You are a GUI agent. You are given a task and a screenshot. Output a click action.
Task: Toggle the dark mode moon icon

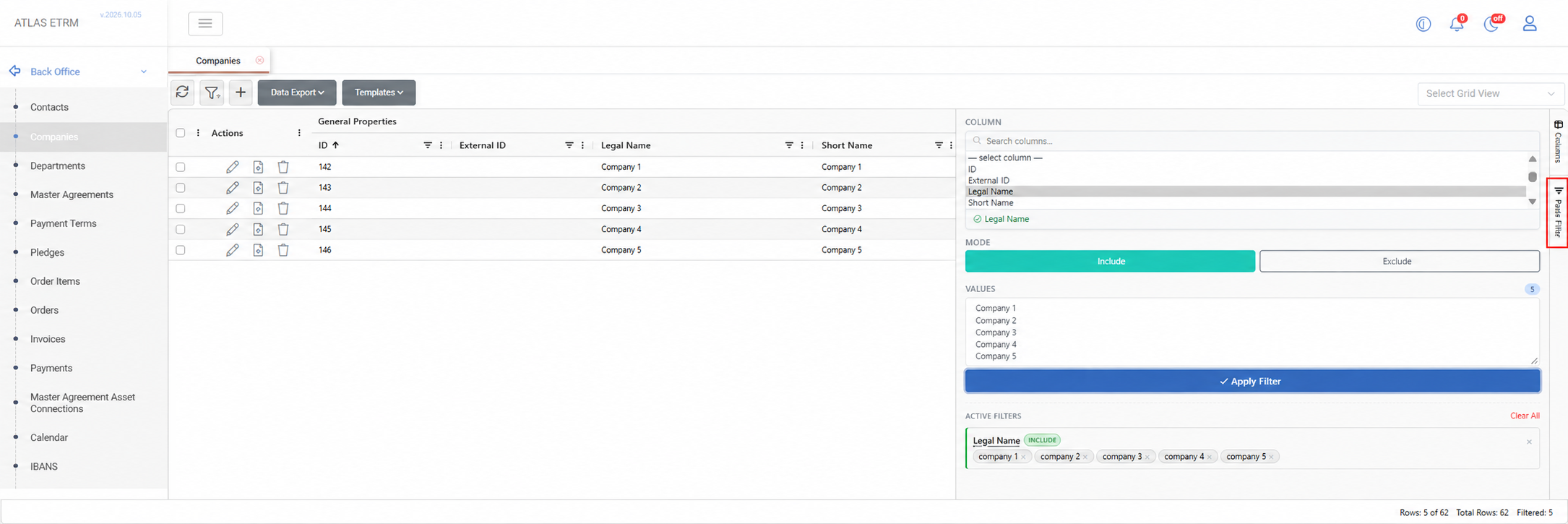(1491, 23)
